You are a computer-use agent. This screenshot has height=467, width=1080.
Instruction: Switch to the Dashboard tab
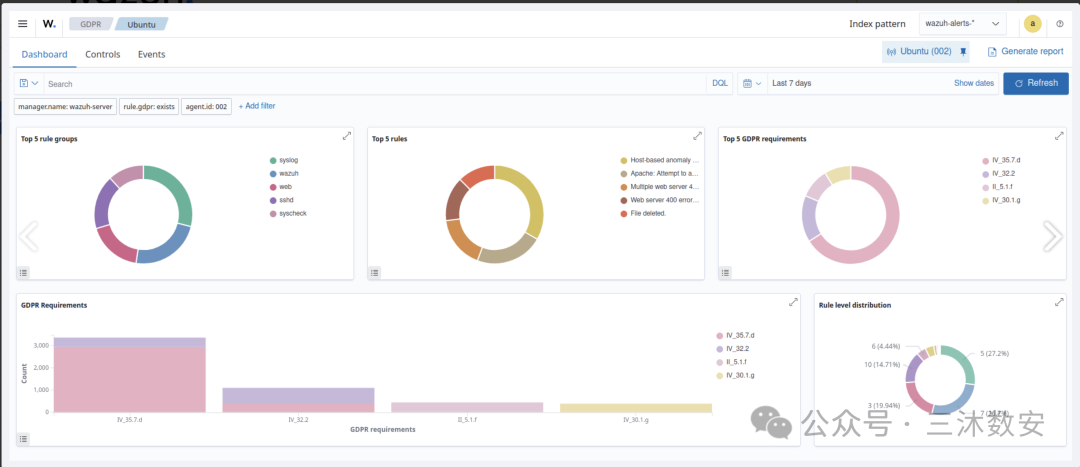pos(45,54)
